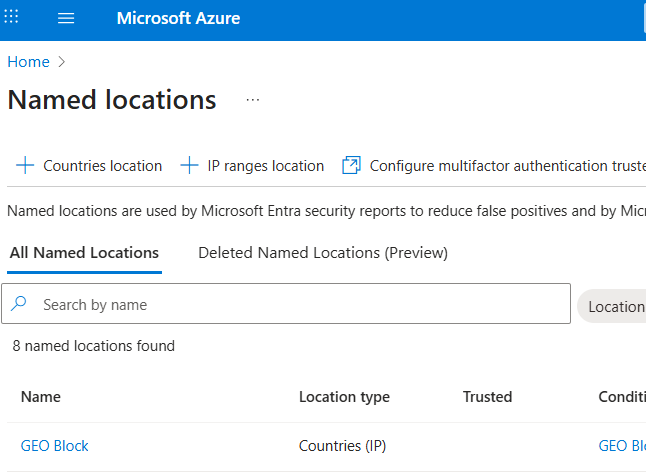Select the '8 named locations found' text
This screenshot has height=472, width=646.
[94, 346]
